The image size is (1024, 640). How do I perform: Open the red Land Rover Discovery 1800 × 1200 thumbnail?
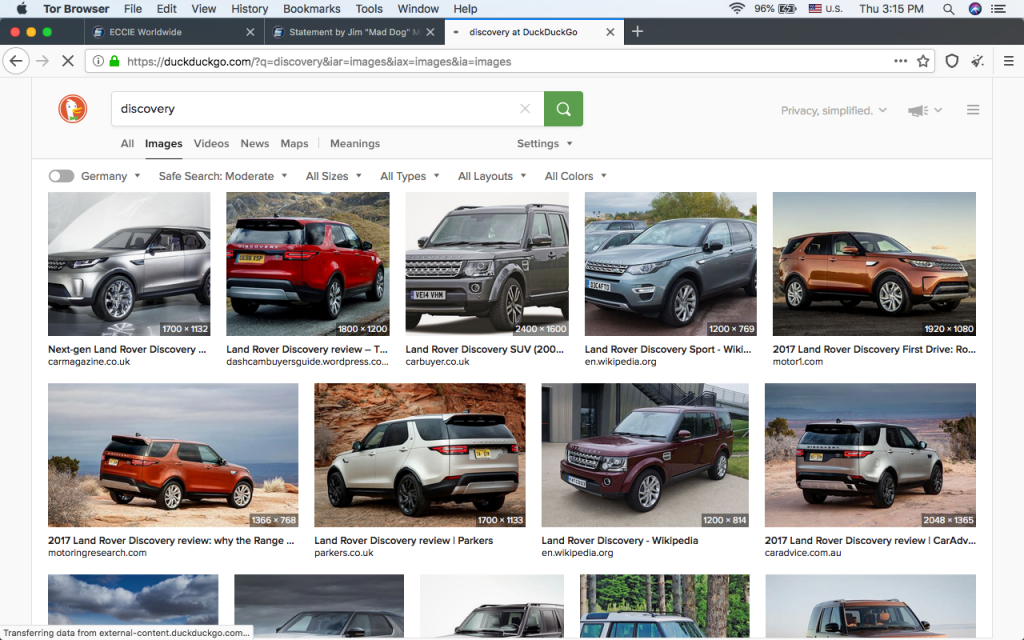(x=308, y=264)
